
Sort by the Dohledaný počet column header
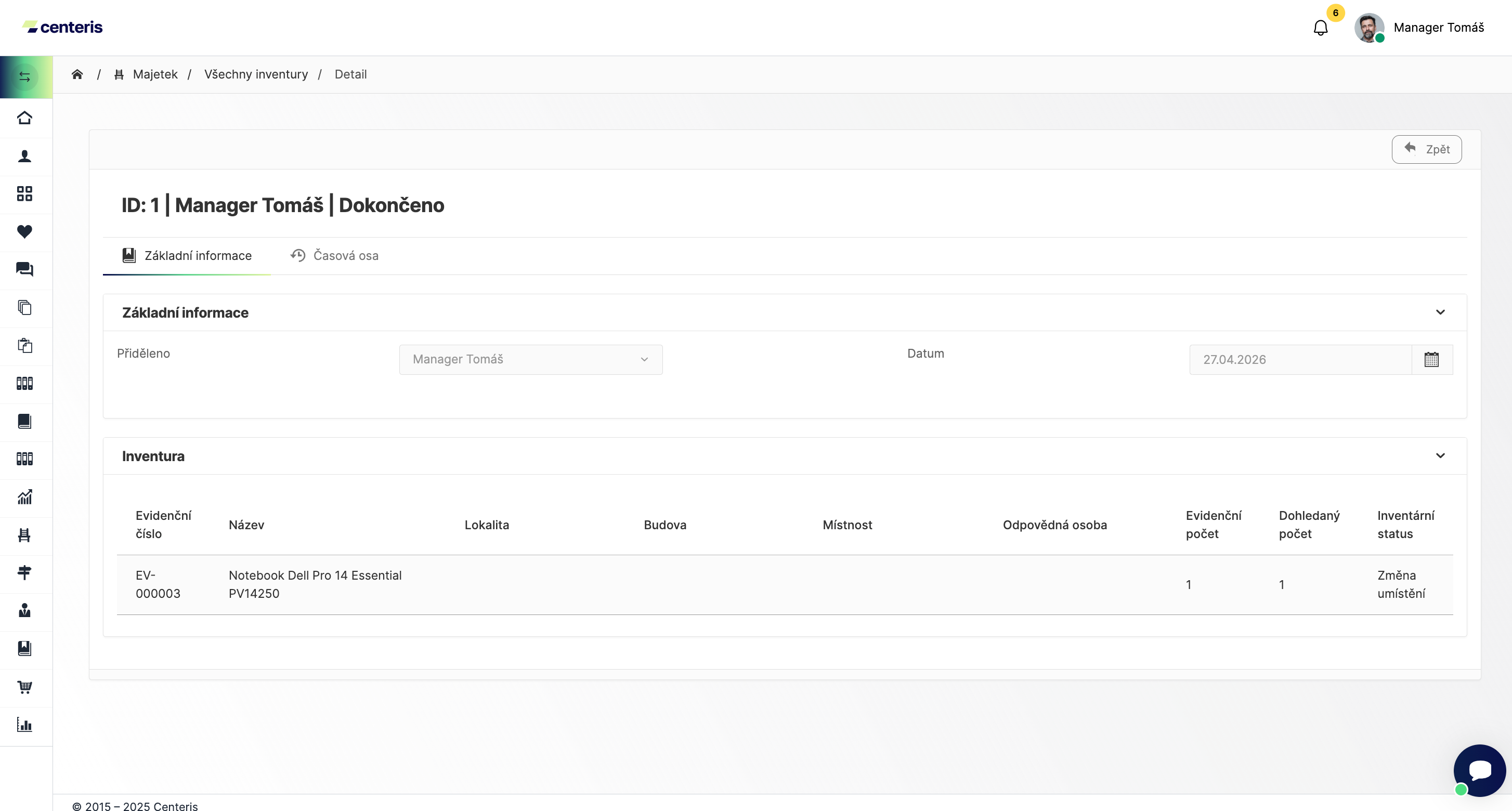1309,525
